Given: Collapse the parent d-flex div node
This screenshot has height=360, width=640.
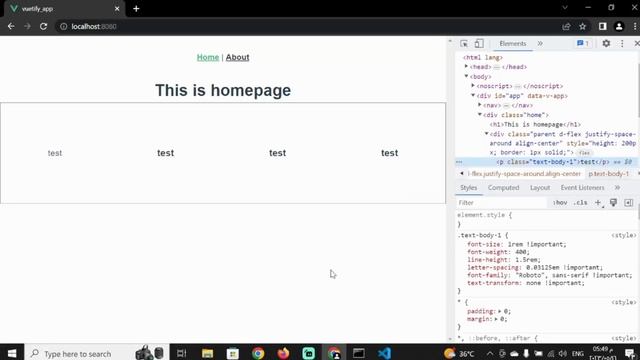Looking at the screenshot, I should coord(487,134).
